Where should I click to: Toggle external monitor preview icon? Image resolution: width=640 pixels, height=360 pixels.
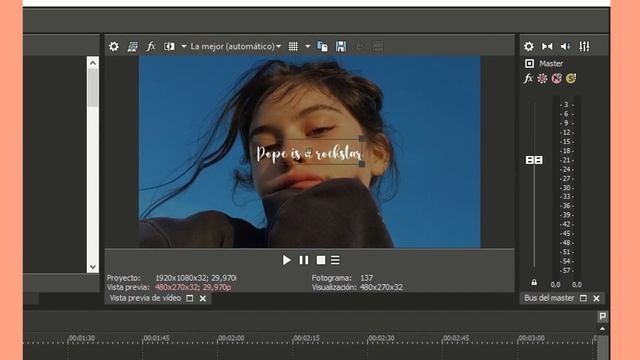click(133, 47)
